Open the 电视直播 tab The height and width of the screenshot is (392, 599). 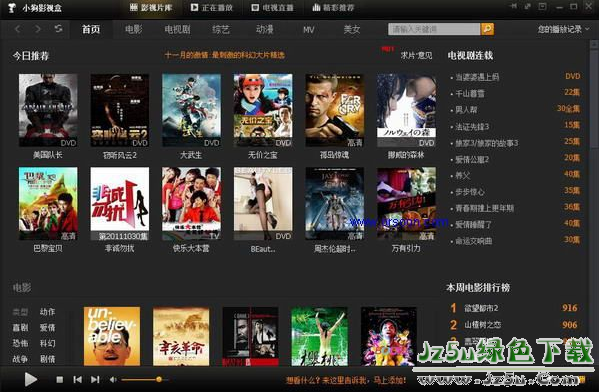pyautogui.click(x=272, y=8)
